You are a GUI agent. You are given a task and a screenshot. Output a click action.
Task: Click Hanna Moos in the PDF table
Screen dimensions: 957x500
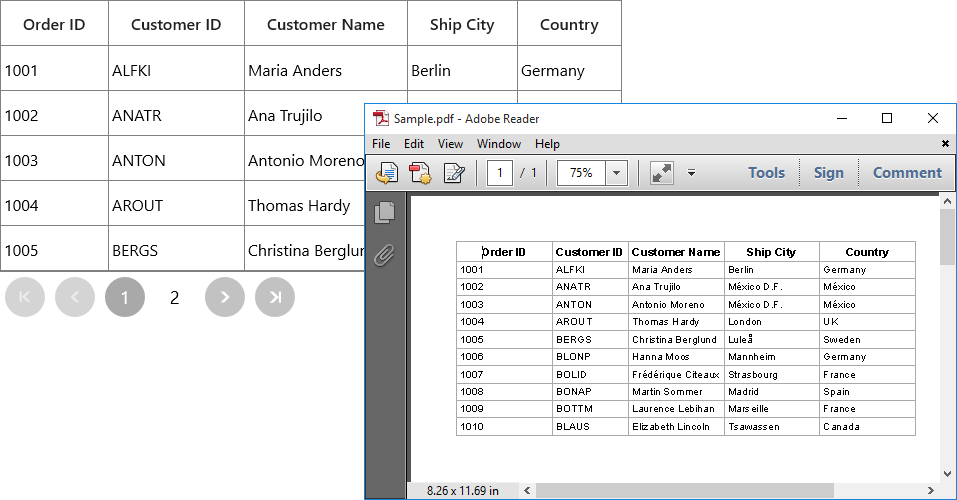coord(660,357)
